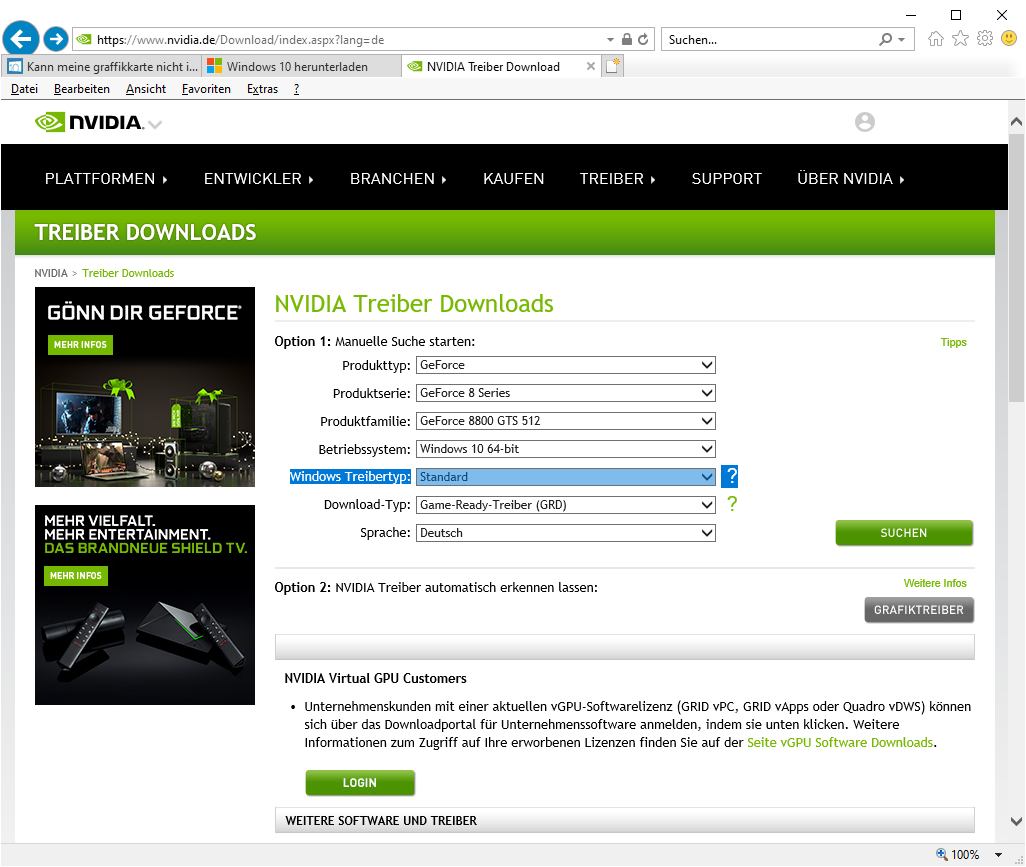Go back with the browser Back arrow
Image resolution: width=1026 pixels, height=867 pixels.
coord(21,39)
